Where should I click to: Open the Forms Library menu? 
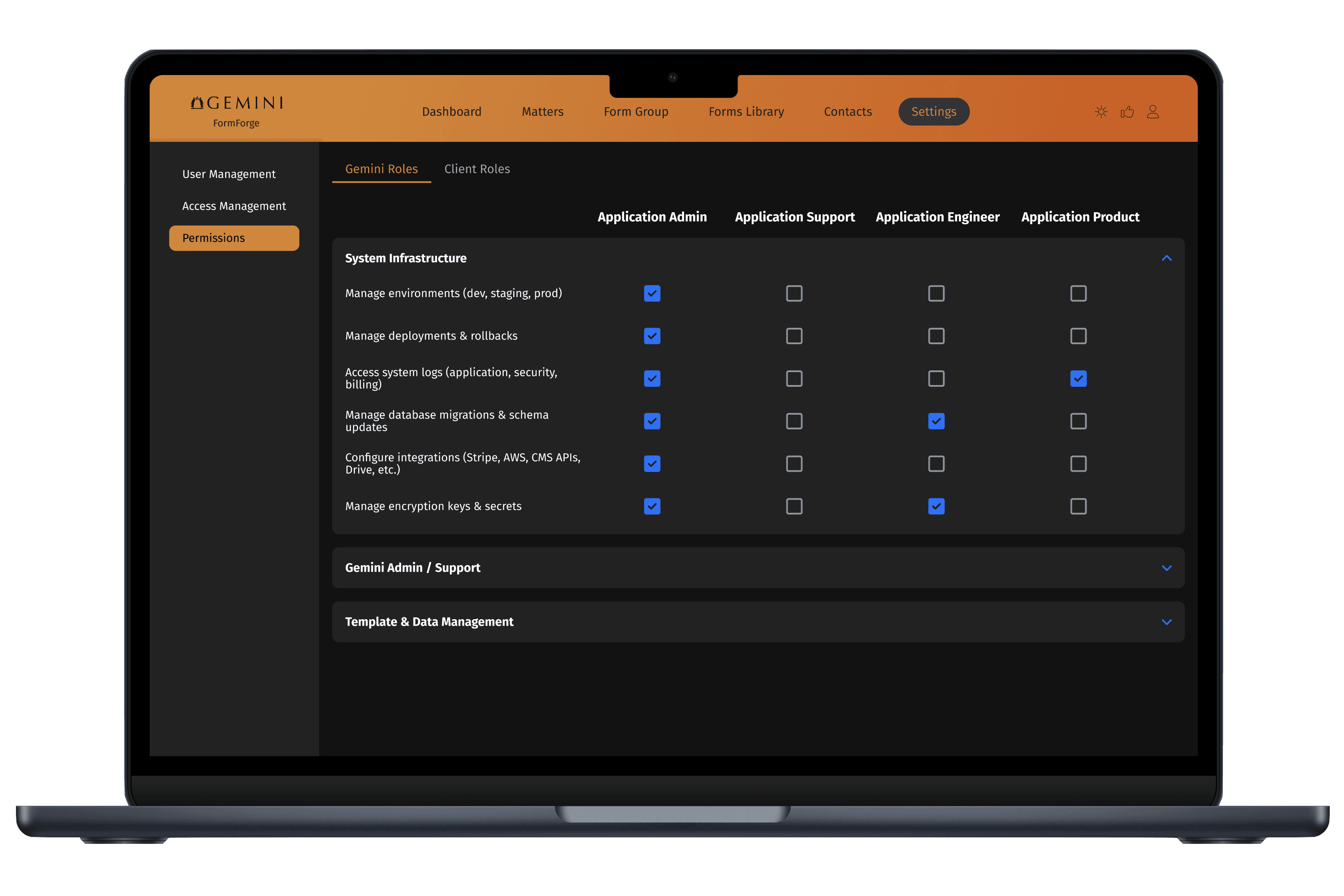746,112
